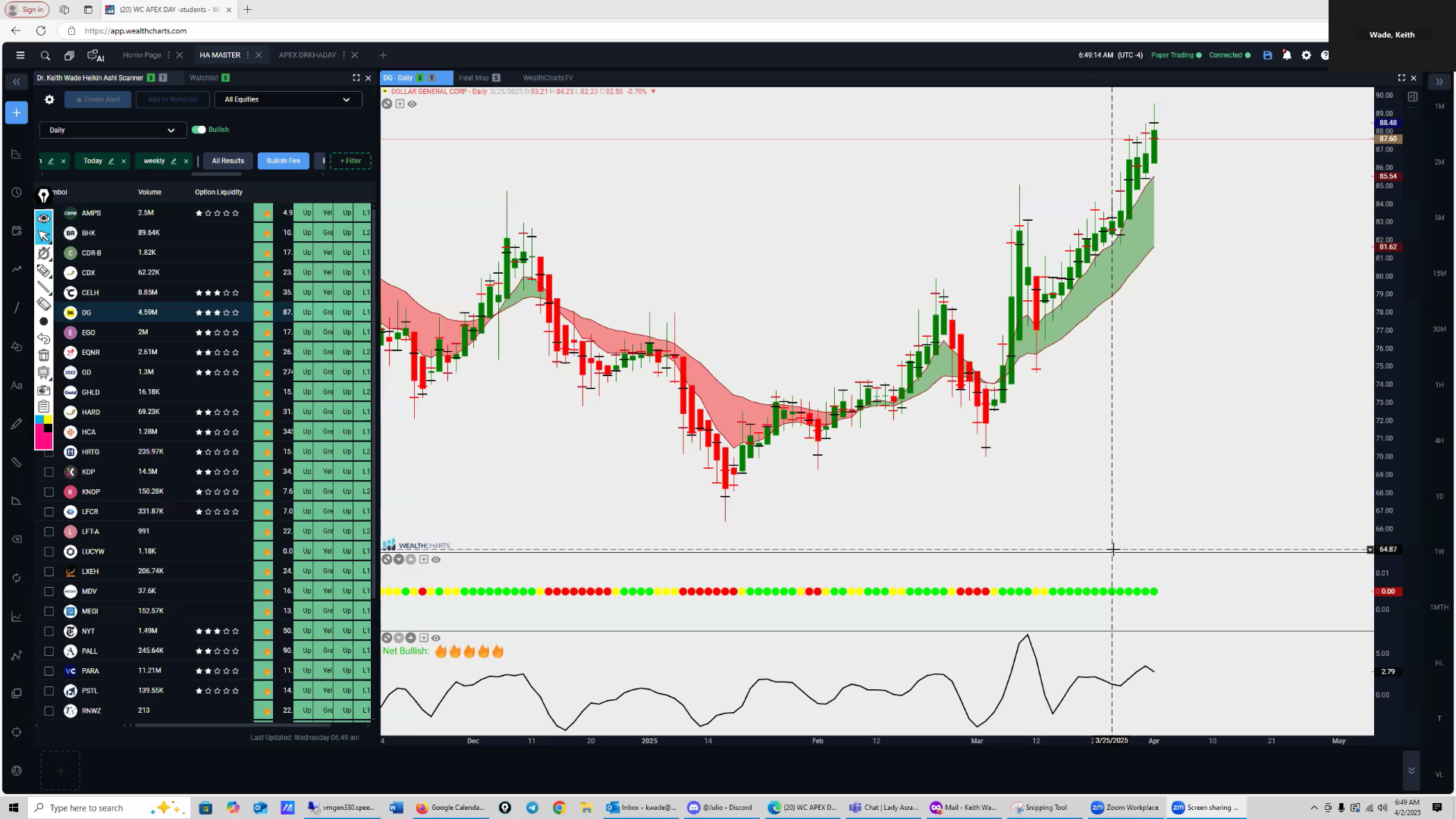Image resolution: width=1456 pixels, height=819 pixels.
Task: Click the search magnifier icon
Action: 45,55
